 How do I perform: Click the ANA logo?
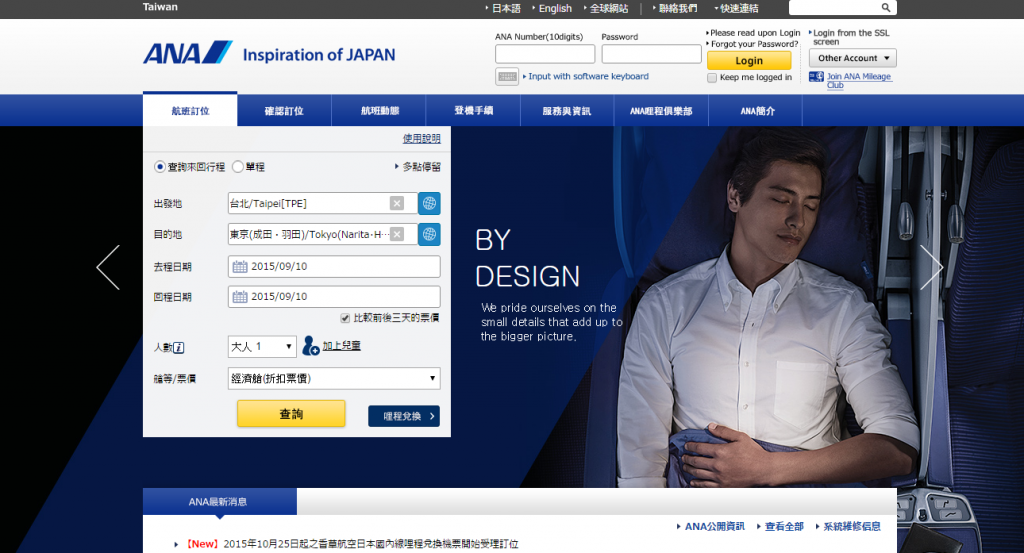coord(187,53)
